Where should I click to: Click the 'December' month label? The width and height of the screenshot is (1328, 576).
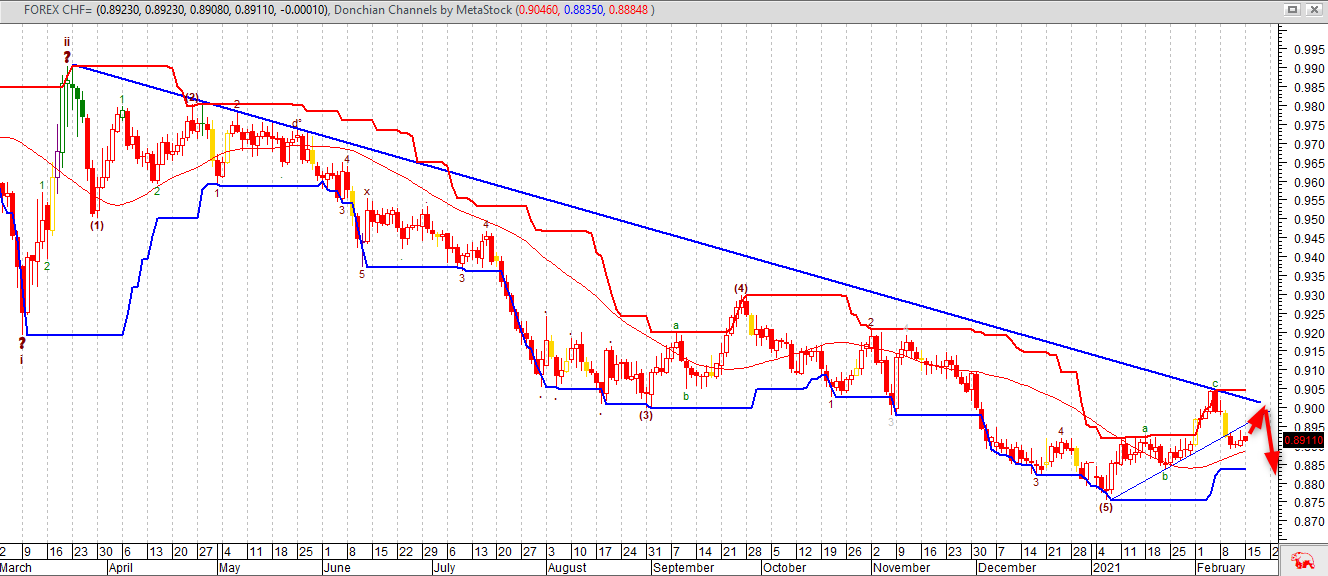(1008, 567)
